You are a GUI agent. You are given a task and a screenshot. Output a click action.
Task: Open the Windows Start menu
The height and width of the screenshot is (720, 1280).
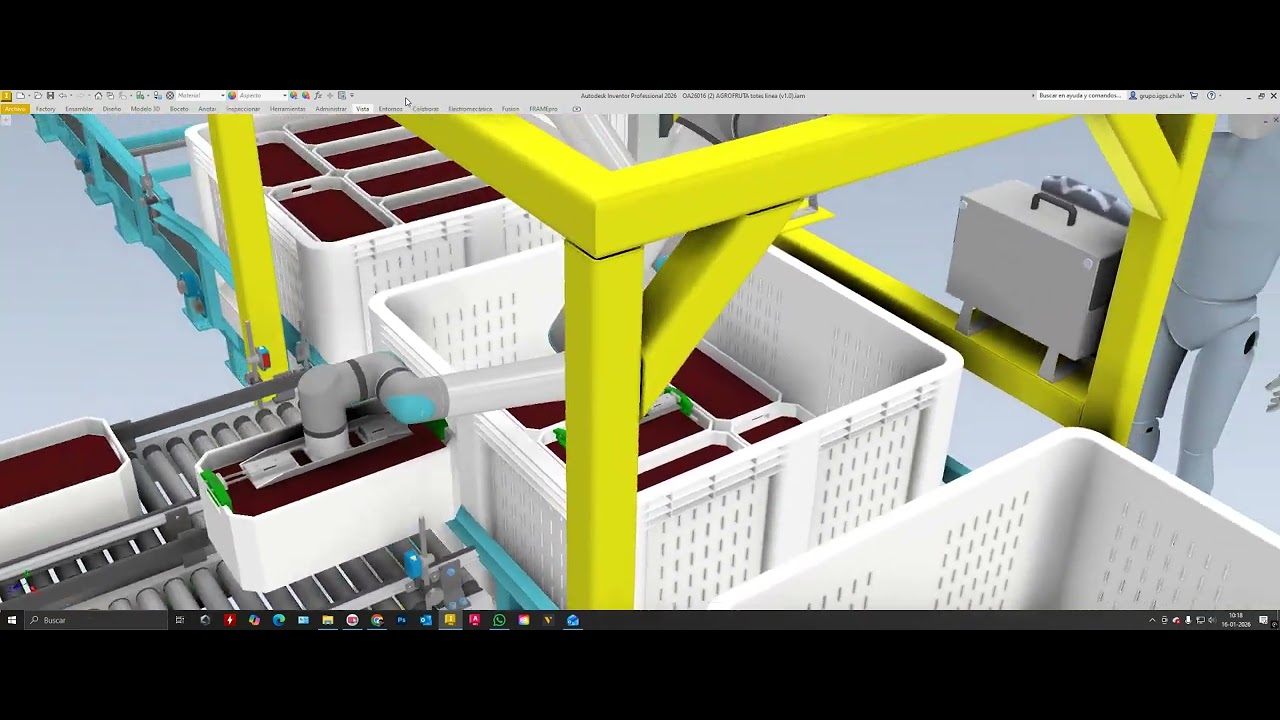tap(12, 620)
